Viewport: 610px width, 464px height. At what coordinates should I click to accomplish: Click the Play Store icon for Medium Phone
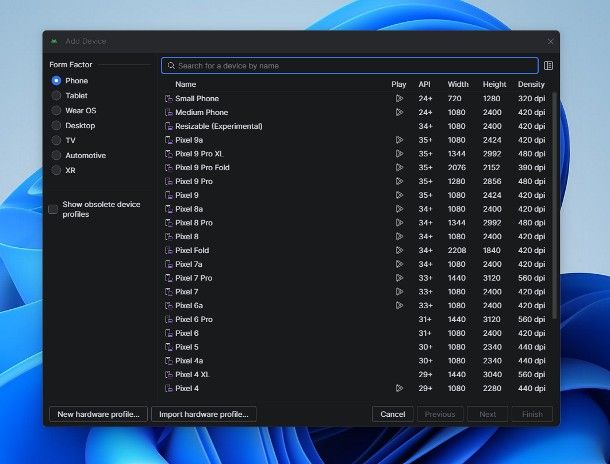click(399, 112)
